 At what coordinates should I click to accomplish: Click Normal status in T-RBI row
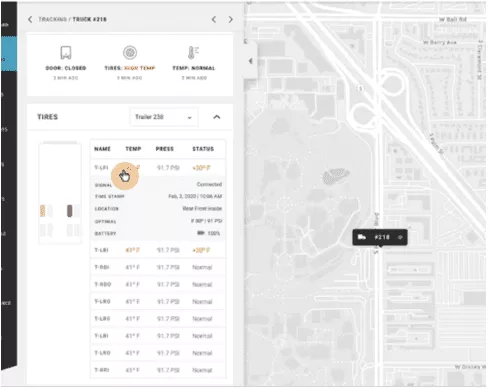[202, 267]
